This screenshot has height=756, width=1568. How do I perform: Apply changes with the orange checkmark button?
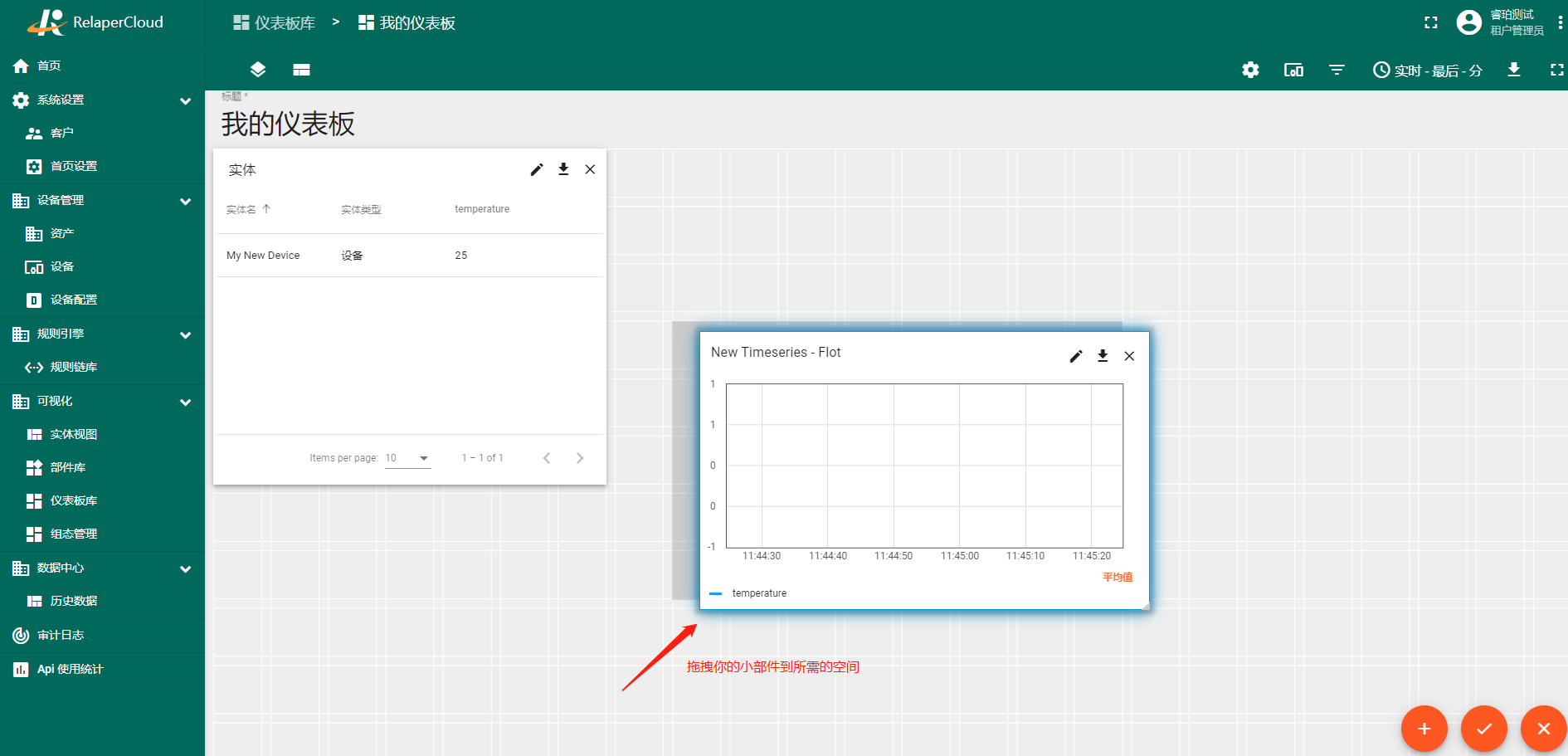pyautogui.click(x=1484, y=729)
